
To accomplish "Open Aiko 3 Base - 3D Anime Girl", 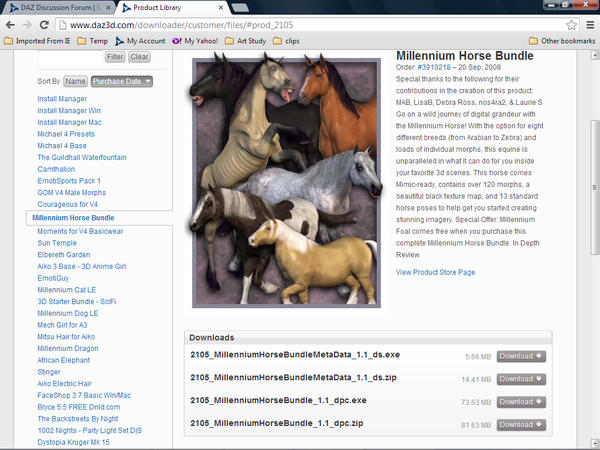I will pos(82,266).
